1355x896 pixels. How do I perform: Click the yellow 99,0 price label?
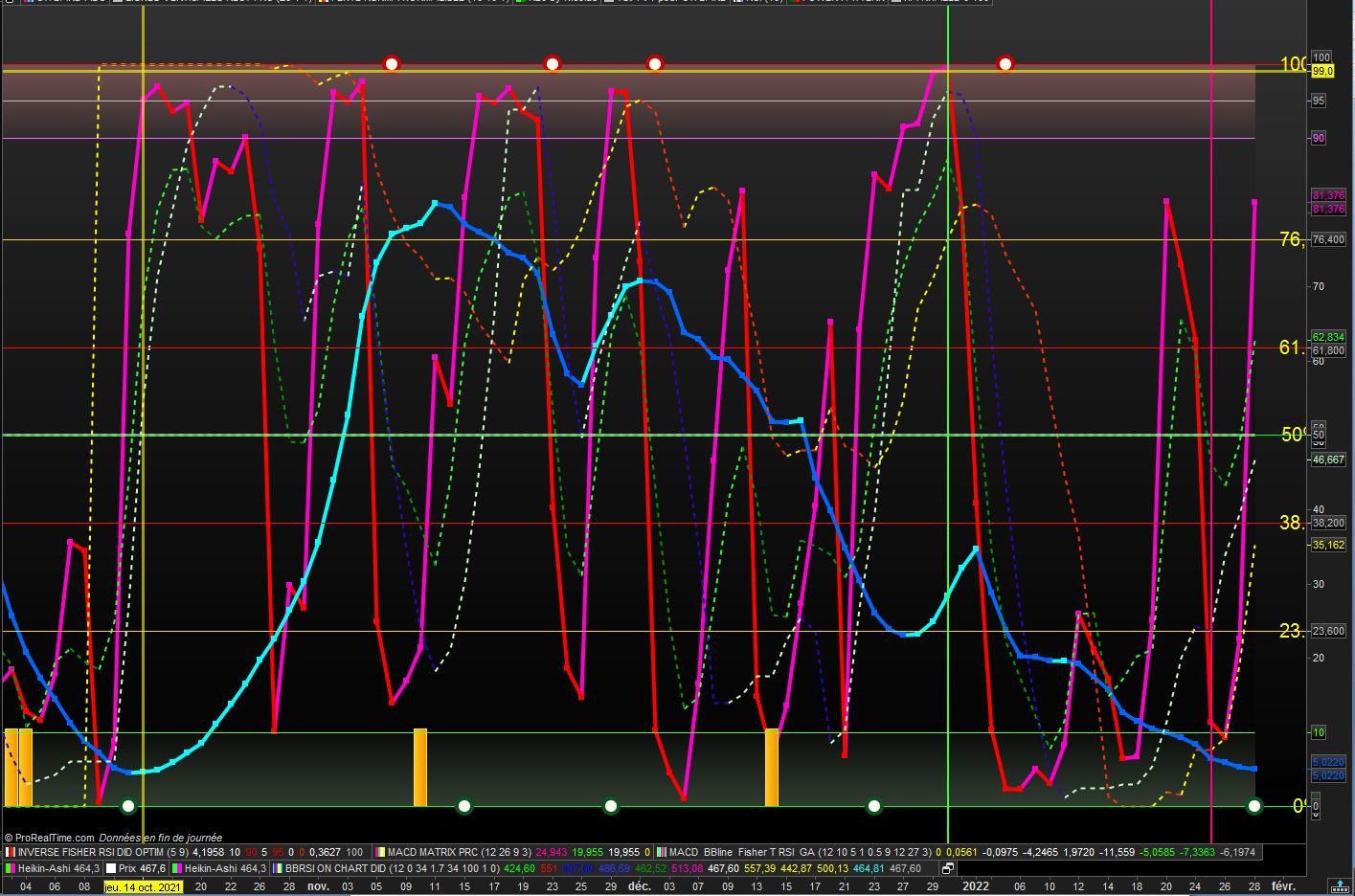coord(1322,72)
